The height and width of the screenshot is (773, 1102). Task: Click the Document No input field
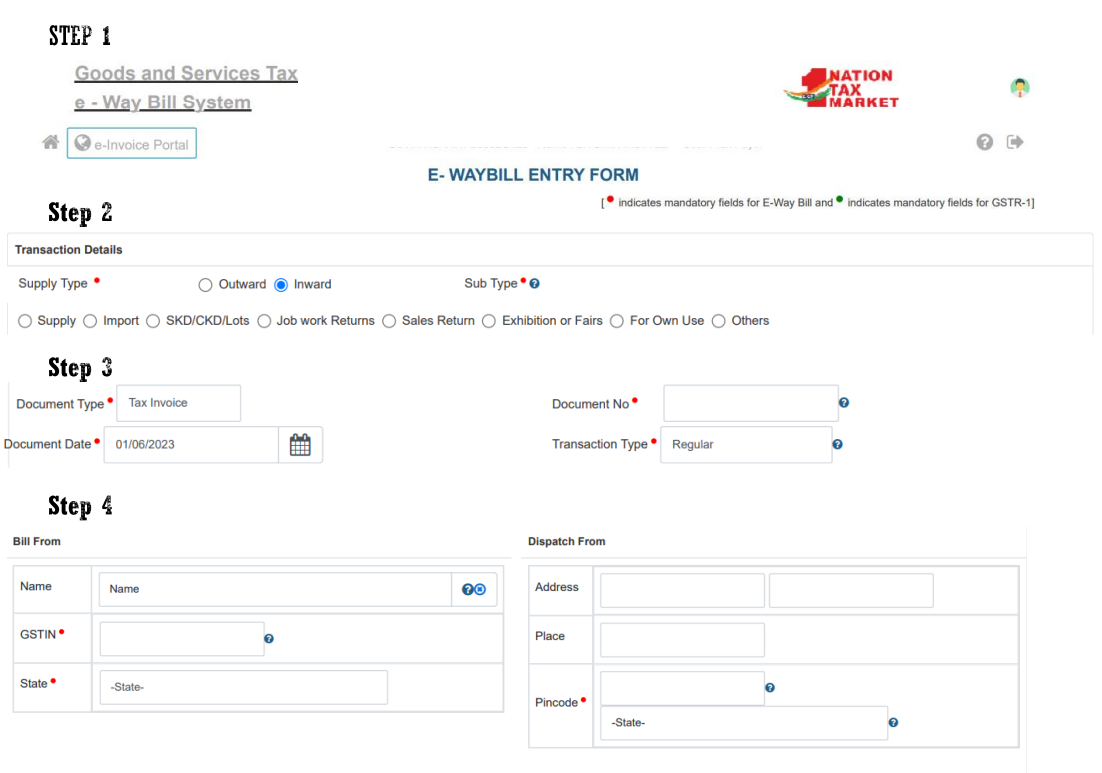tap(750, 403)
